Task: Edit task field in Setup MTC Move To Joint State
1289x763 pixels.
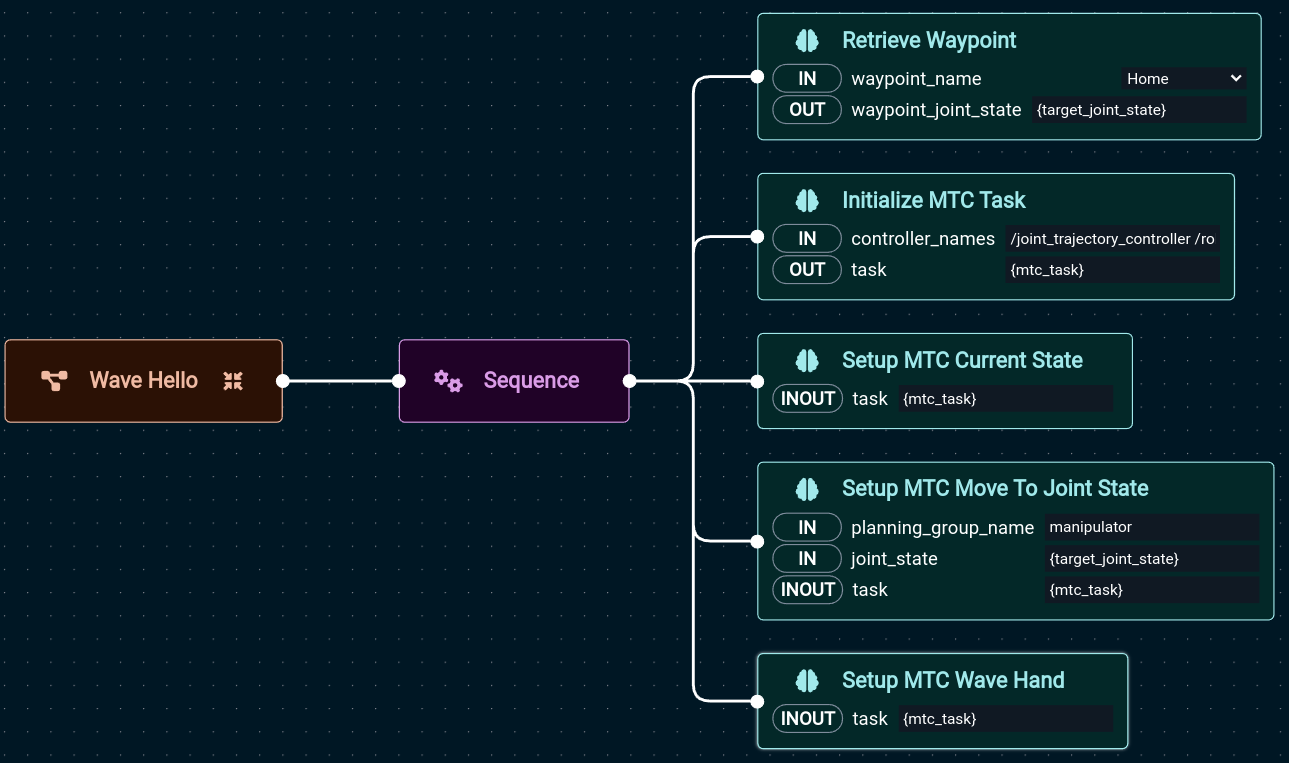Action: click(1152, 590)
